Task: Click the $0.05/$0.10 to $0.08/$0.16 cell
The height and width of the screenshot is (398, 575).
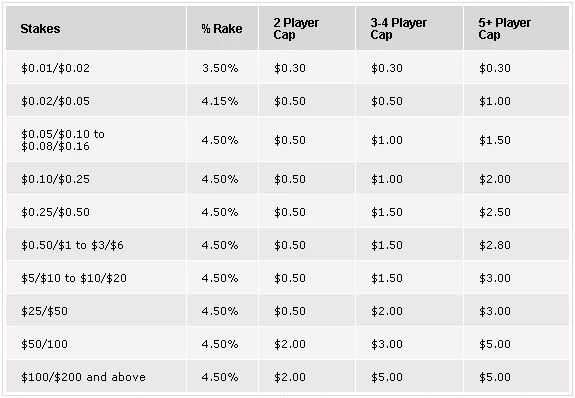Action: (96, 139)
